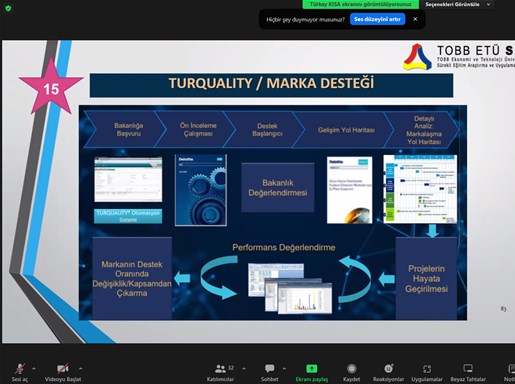Expand the arrow next to Sohbet
This screenshot has width=515, height=384.
coord(284,369)
